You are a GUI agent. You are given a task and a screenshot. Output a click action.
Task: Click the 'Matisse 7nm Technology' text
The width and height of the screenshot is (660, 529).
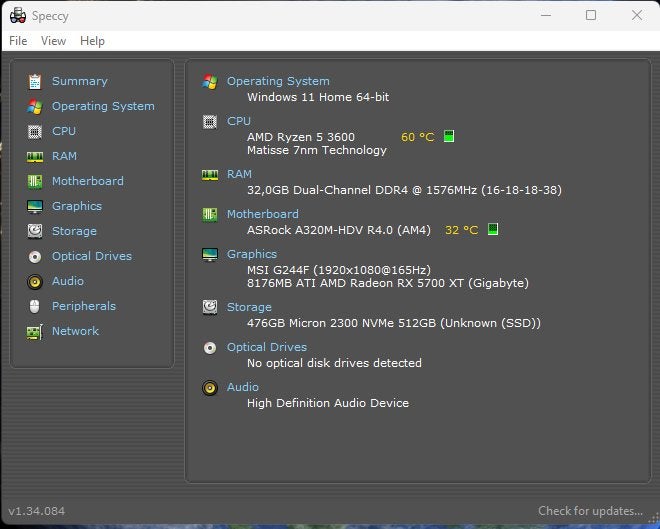(317, 150)
